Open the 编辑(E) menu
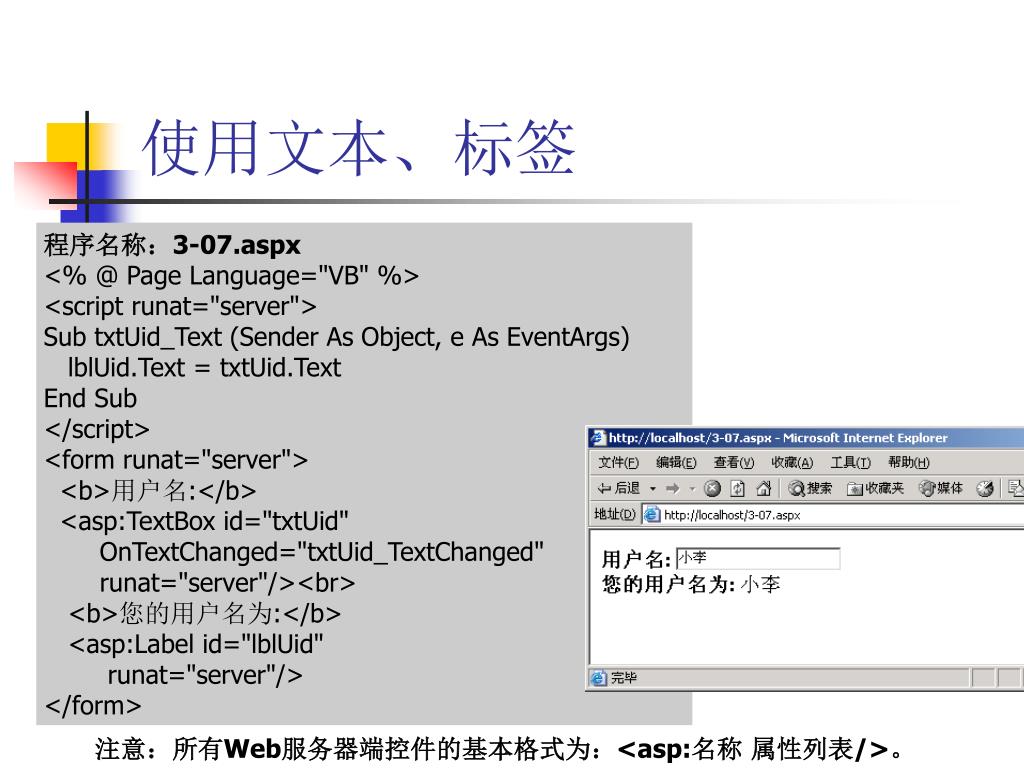Viewport: 1024px width, 768px height. click(676, 462)
